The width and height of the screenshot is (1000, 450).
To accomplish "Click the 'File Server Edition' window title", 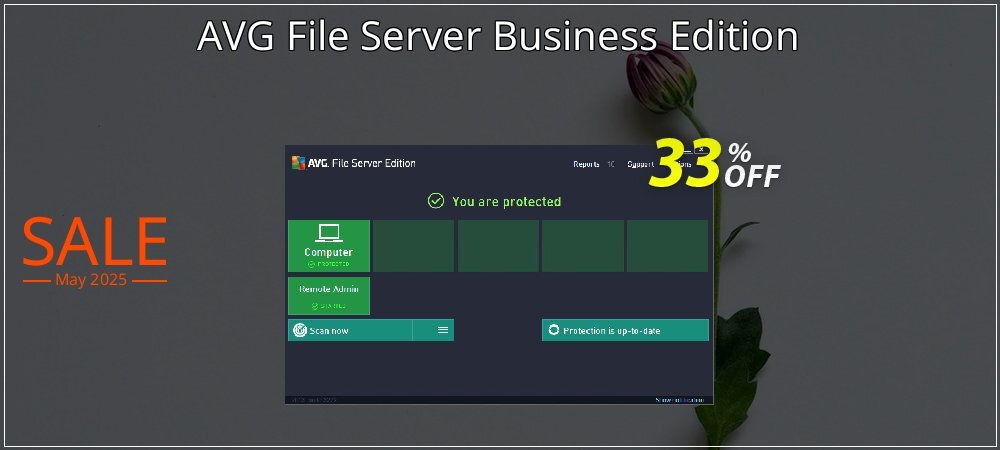I will tap(374, 163).
